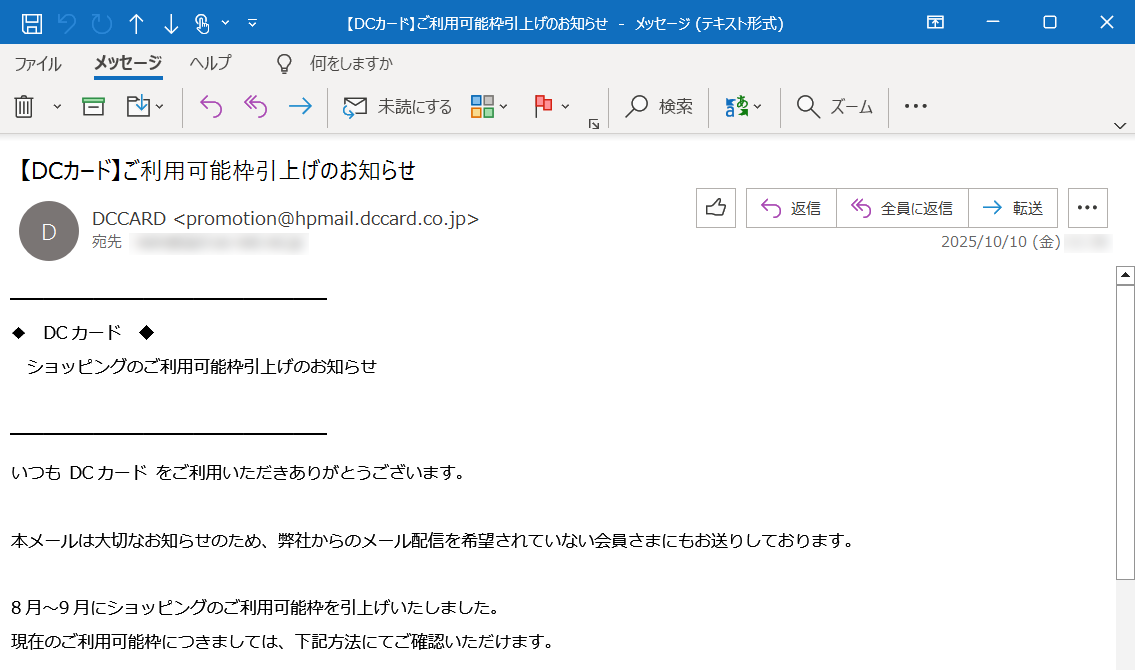
Task: Archive this message using the toolbar
Action: [x=93, y=106]
